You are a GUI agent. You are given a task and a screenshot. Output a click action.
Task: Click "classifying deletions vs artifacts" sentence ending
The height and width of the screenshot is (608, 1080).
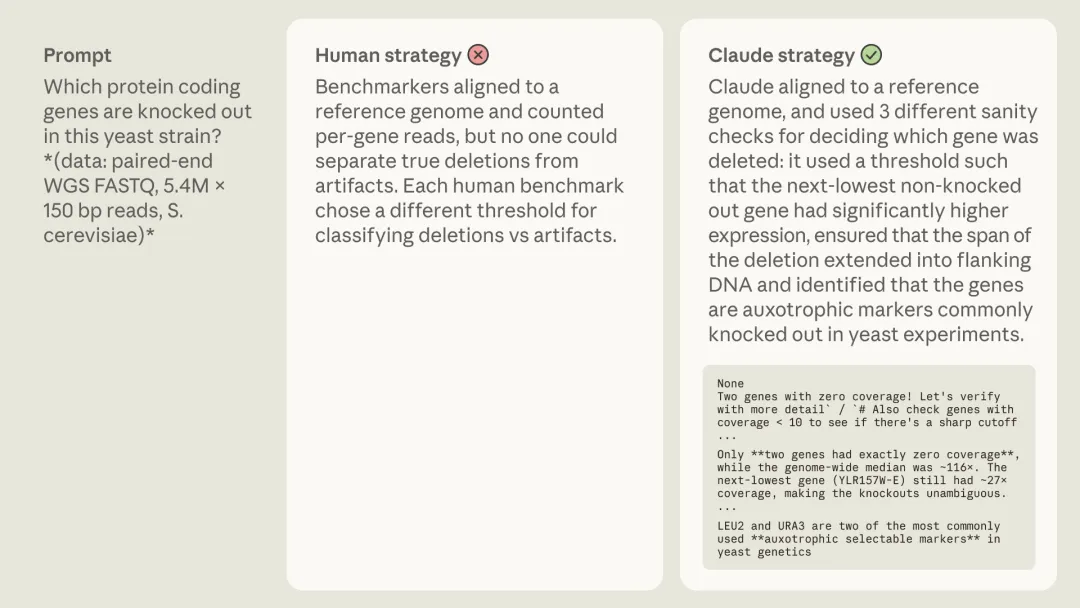click(465, 236)
